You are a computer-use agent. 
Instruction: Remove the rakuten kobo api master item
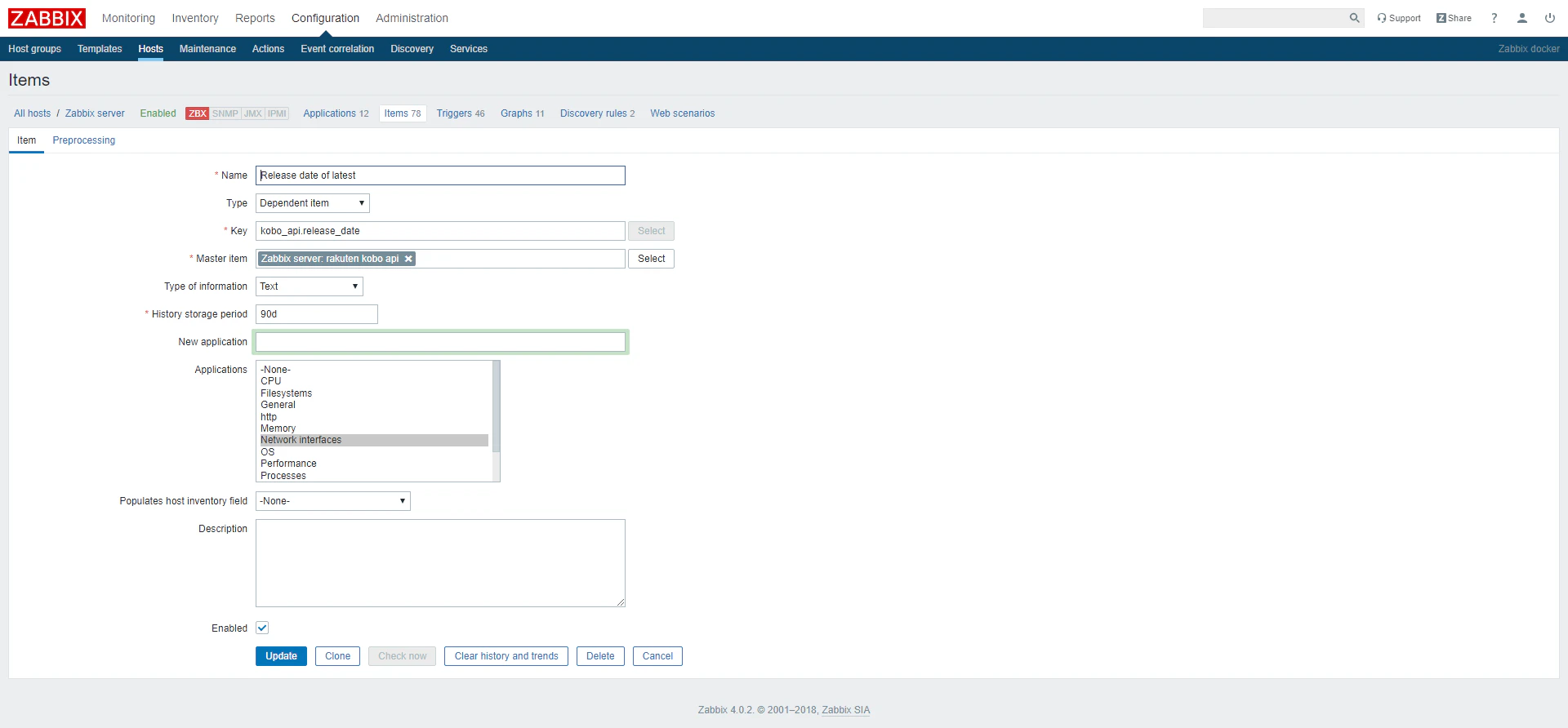pos(408,259)
